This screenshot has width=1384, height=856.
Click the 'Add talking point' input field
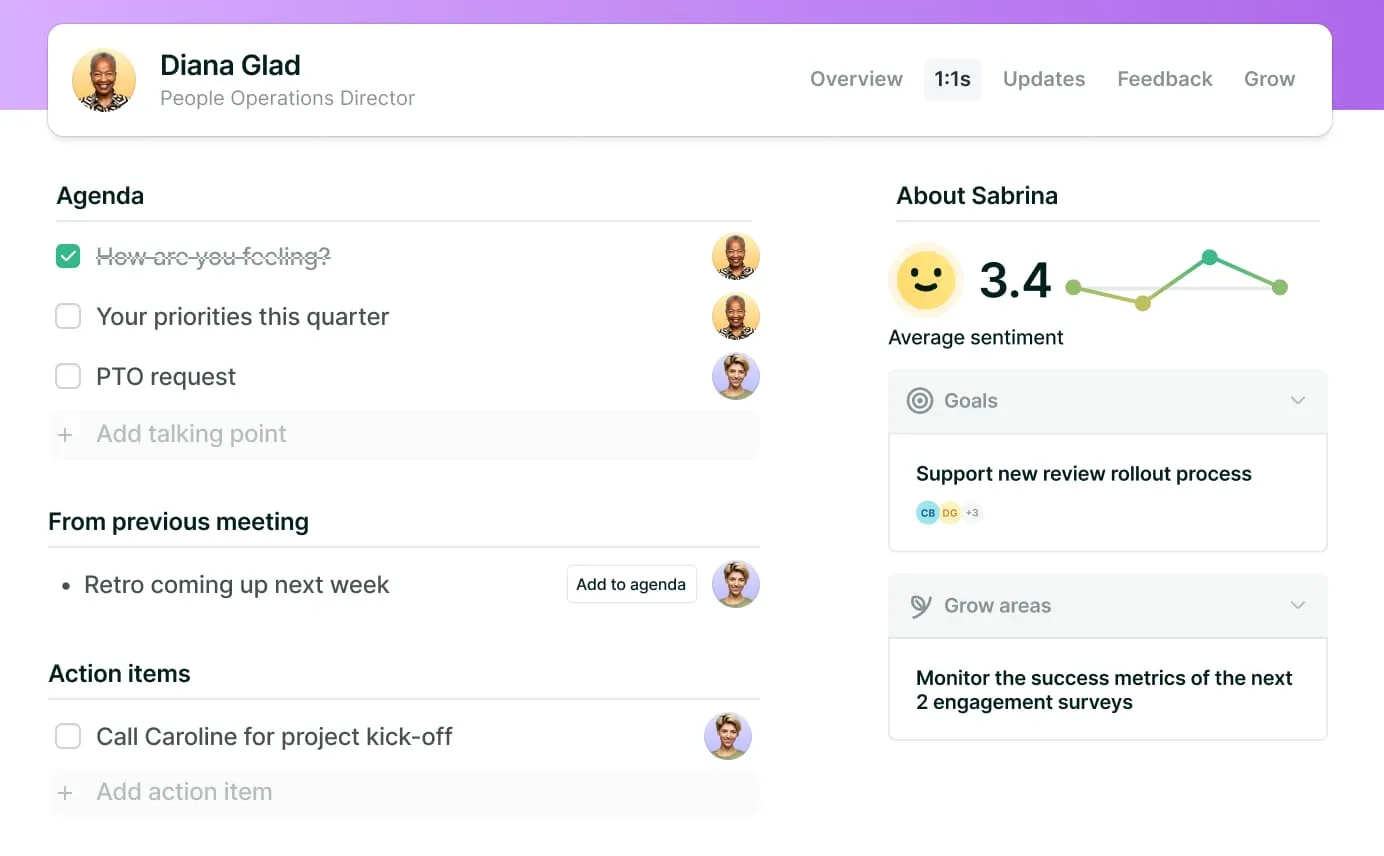(400, 435)
